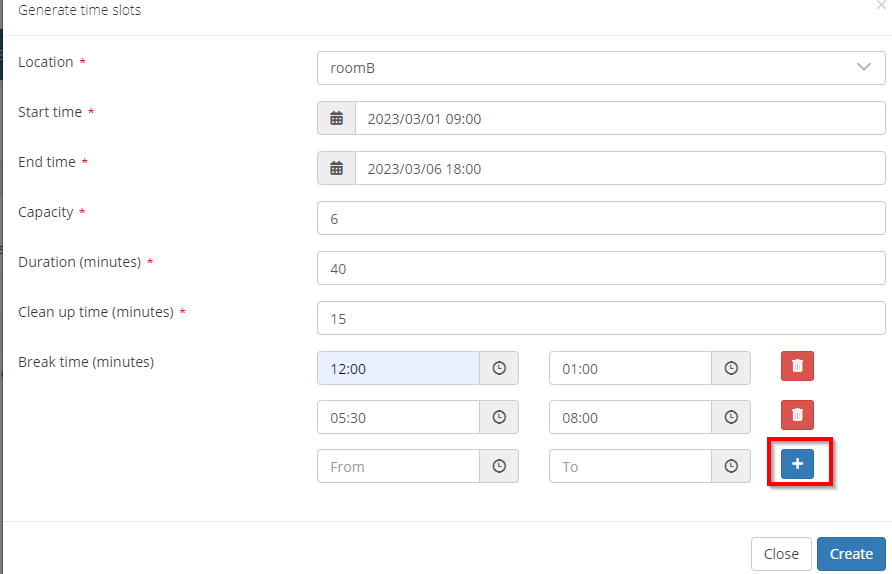Open clock picker for 08:00 break end
The image size is (892, 574).
click(x=731, y=417)
